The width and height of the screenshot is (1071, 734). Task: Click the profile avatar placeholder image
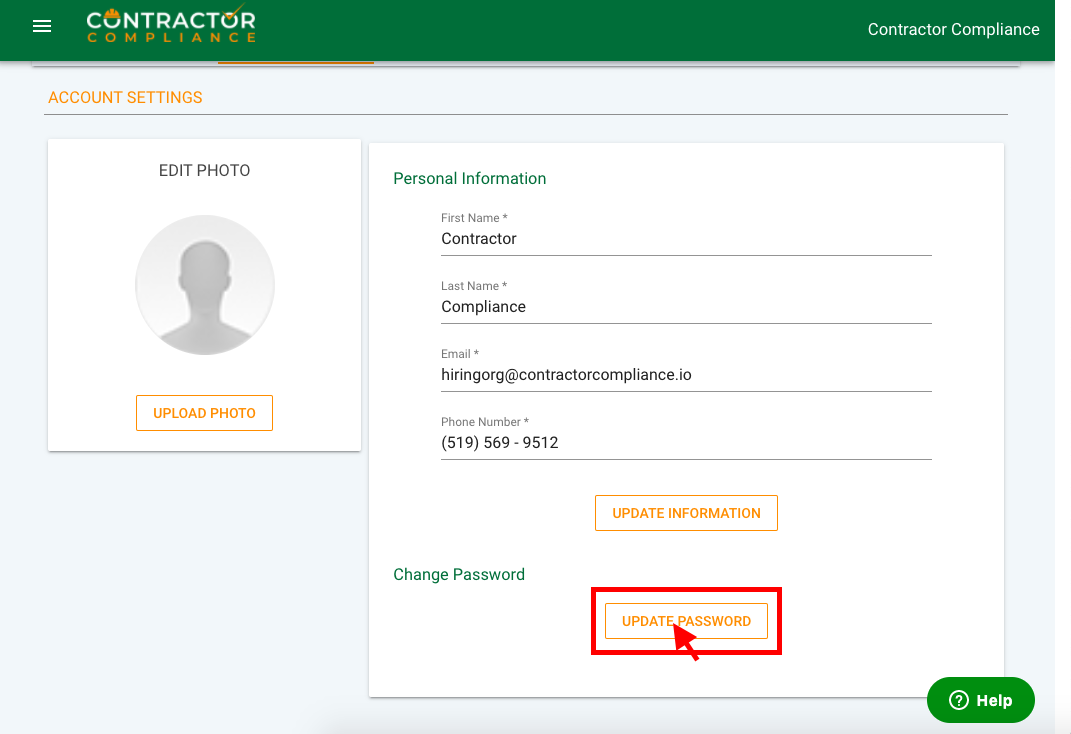coord(205,285)
